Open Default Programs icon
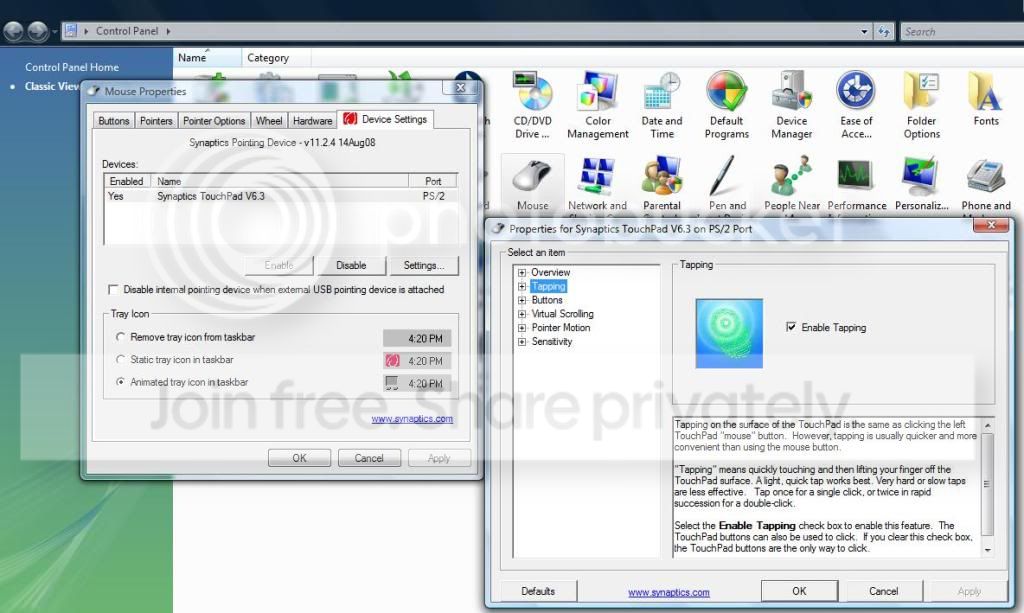1024x613 pixels. pos(726,106)
